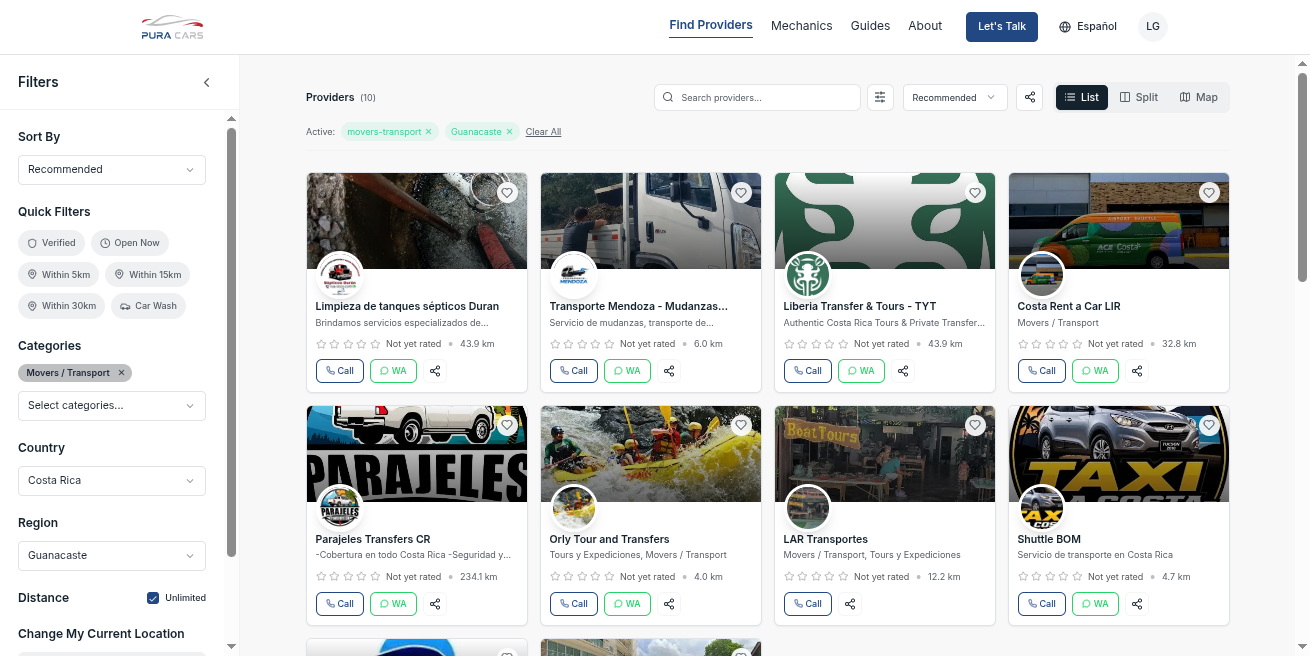
Task: Remove Movers / Transport category tag
Action: click(x=121, y=373)
